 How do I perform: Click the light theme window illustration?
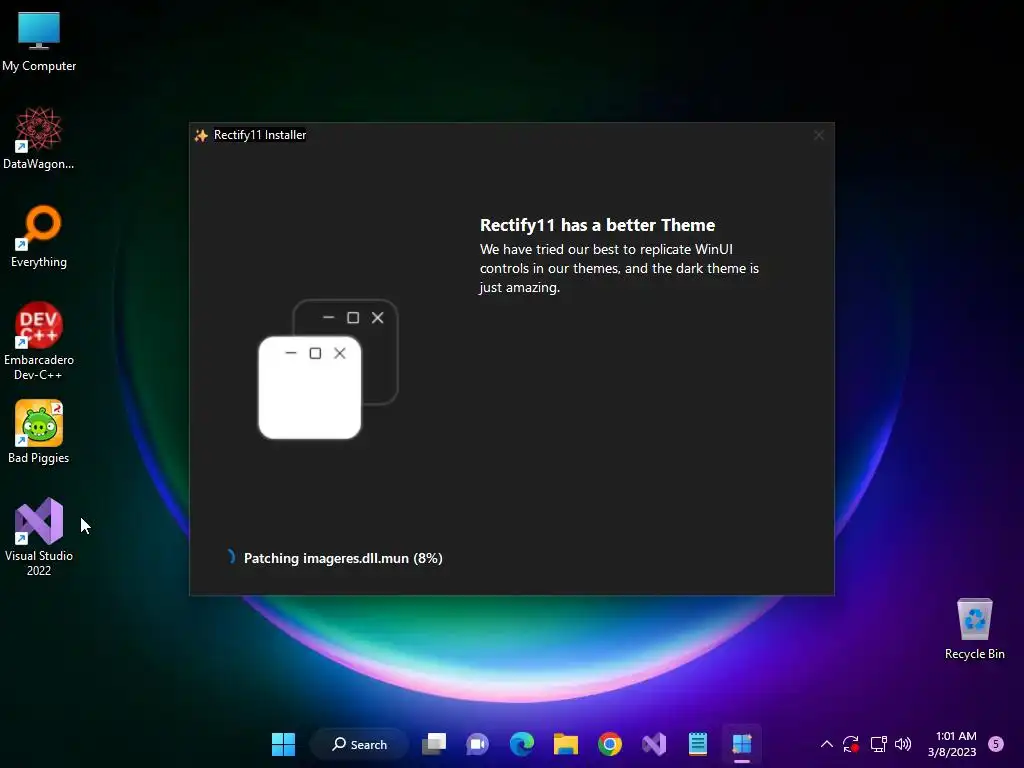[x=310, y=387]
